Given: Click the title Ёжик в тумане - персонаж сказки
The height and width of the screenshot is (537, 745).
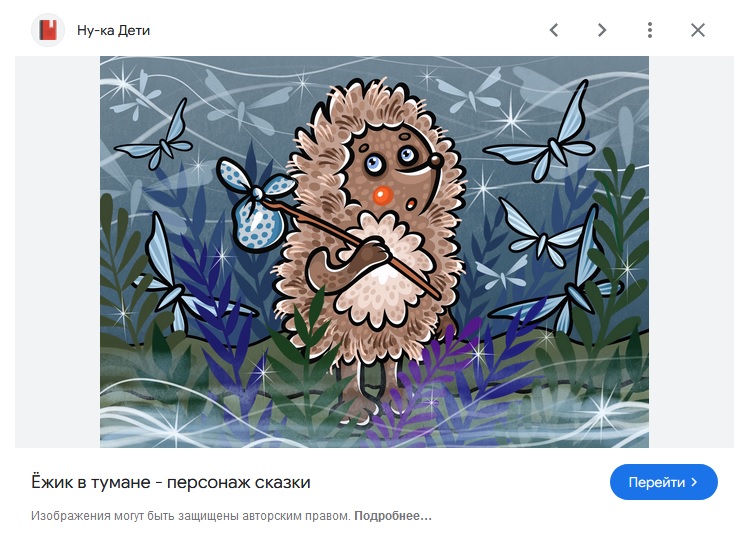Looking at the screenshot, I should (171, 482).
